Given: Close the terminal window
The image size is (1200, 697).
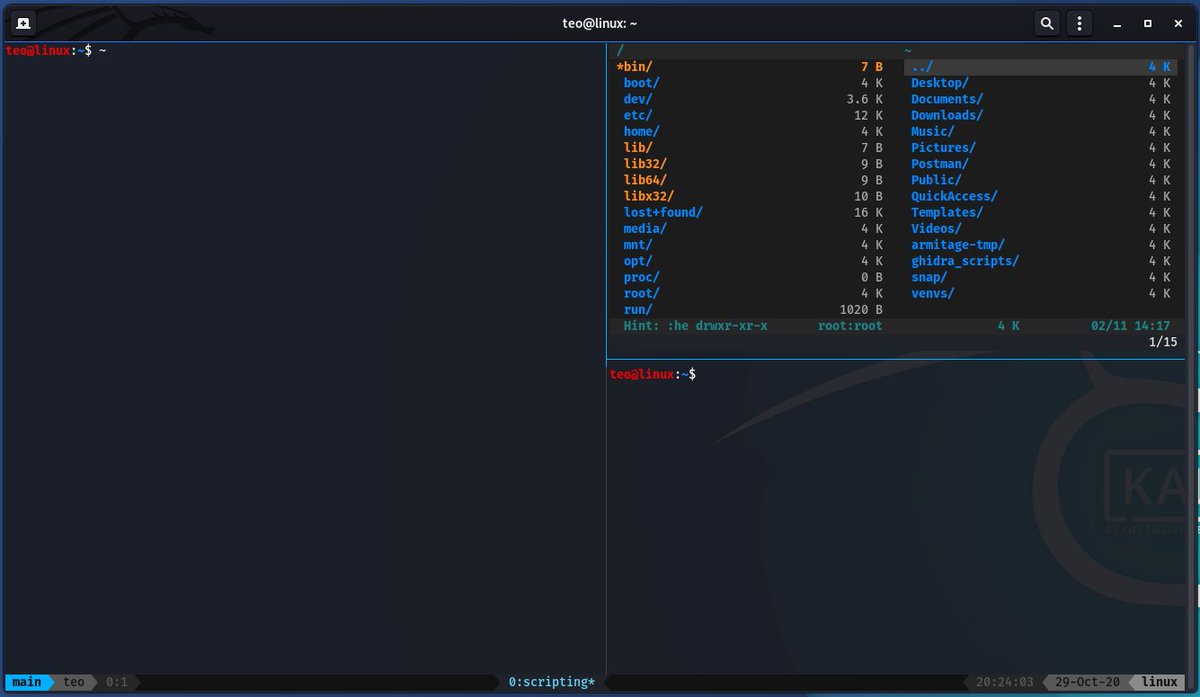Looking at the screenshot, I should click(x=1179, y=23).
